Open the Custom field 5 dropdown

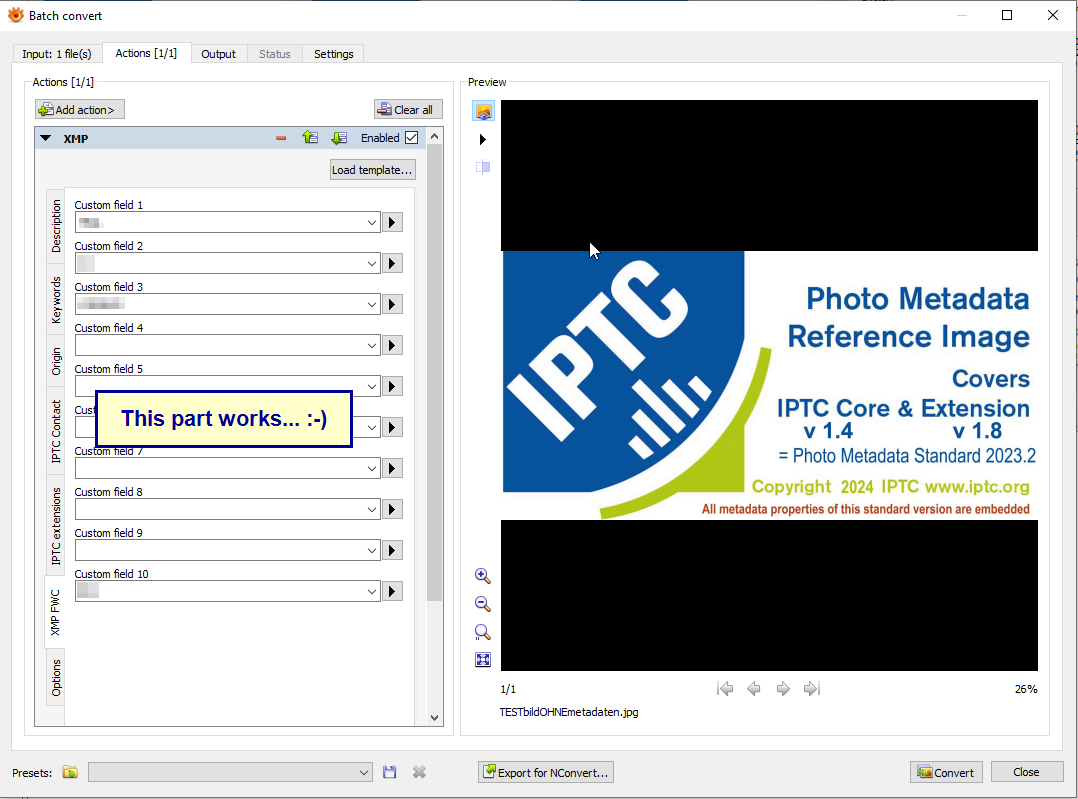tap(371, 386)
